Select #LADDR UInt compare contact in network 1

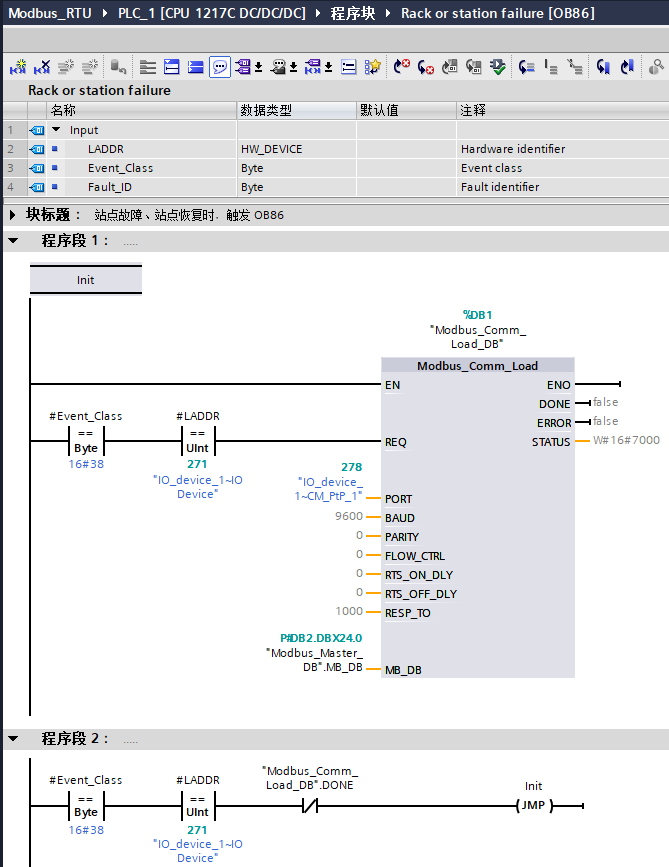(197, 441)
